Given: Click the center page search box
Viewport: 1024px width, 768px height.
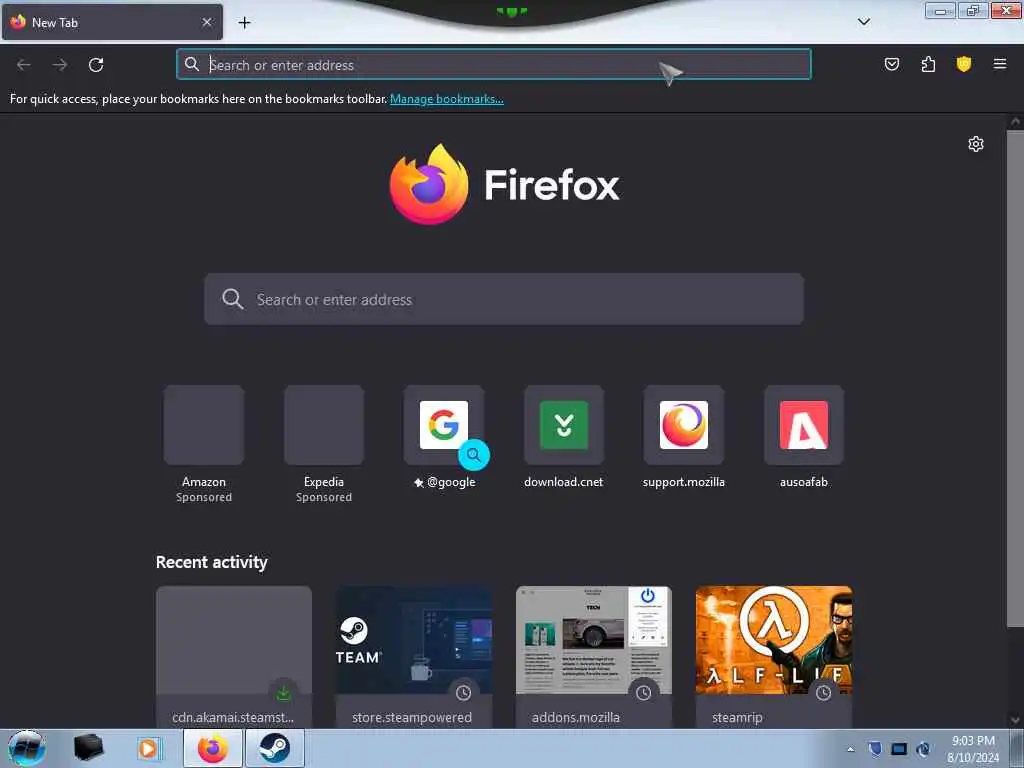Looking at the screenshot, I should (x=504, y=299).
